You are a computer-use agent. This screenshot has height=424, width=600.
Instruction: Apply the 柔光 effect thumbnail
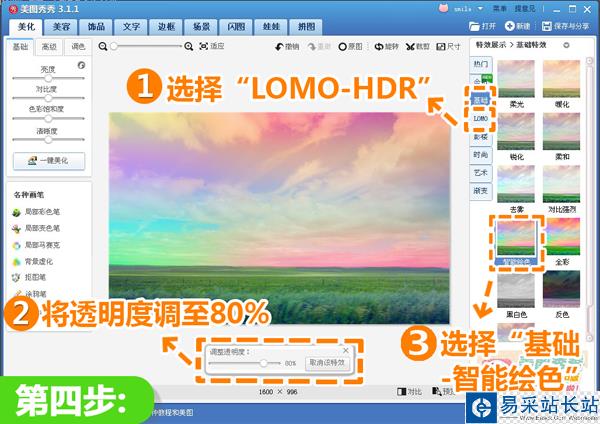[516, 79]
